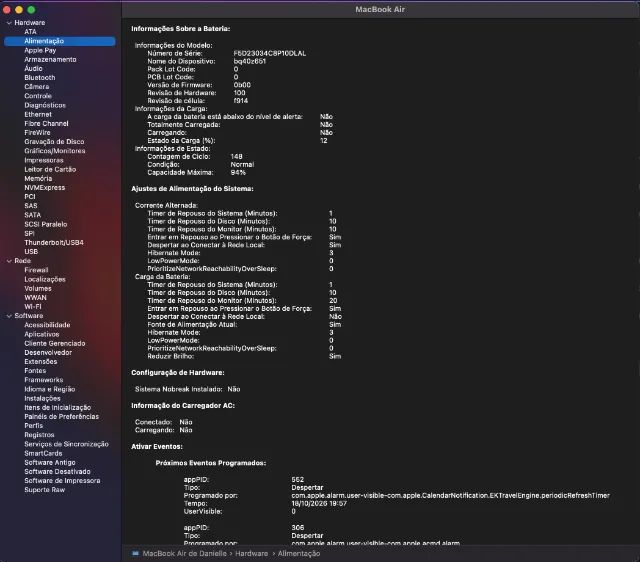Open Acessibilidade under Software
The image size is (640, 562).
coord(47,325)
